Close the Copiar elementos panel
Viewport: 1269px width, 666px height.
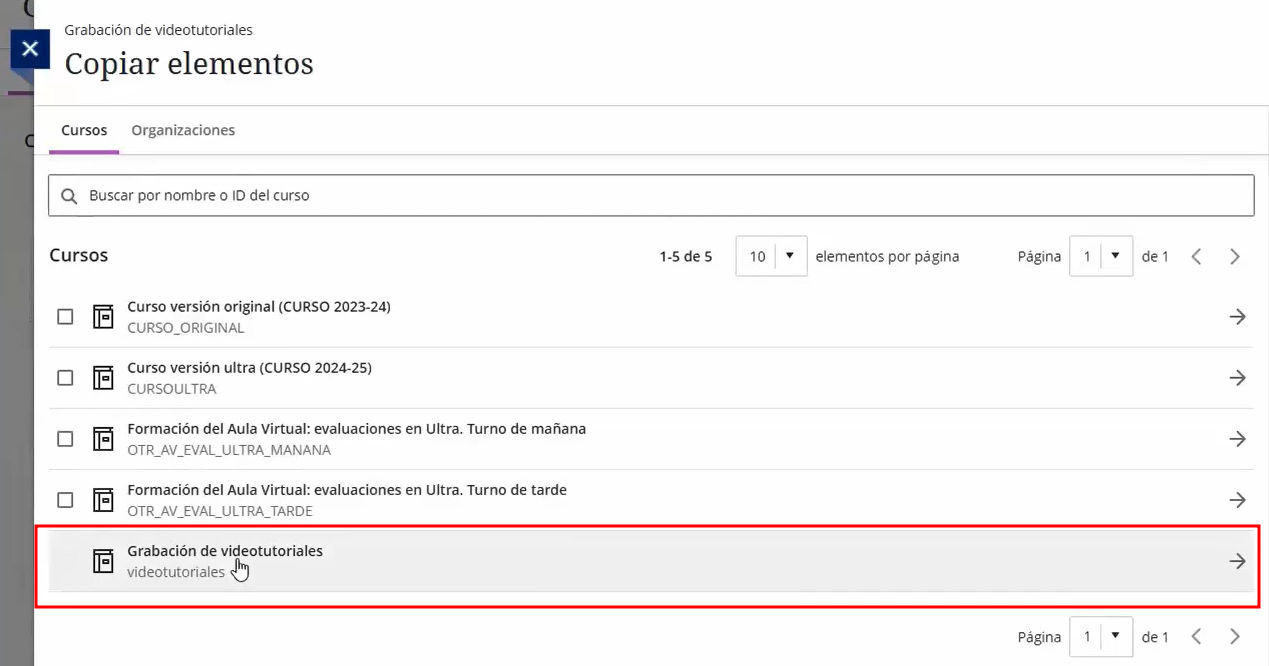[x=30, y=48]
